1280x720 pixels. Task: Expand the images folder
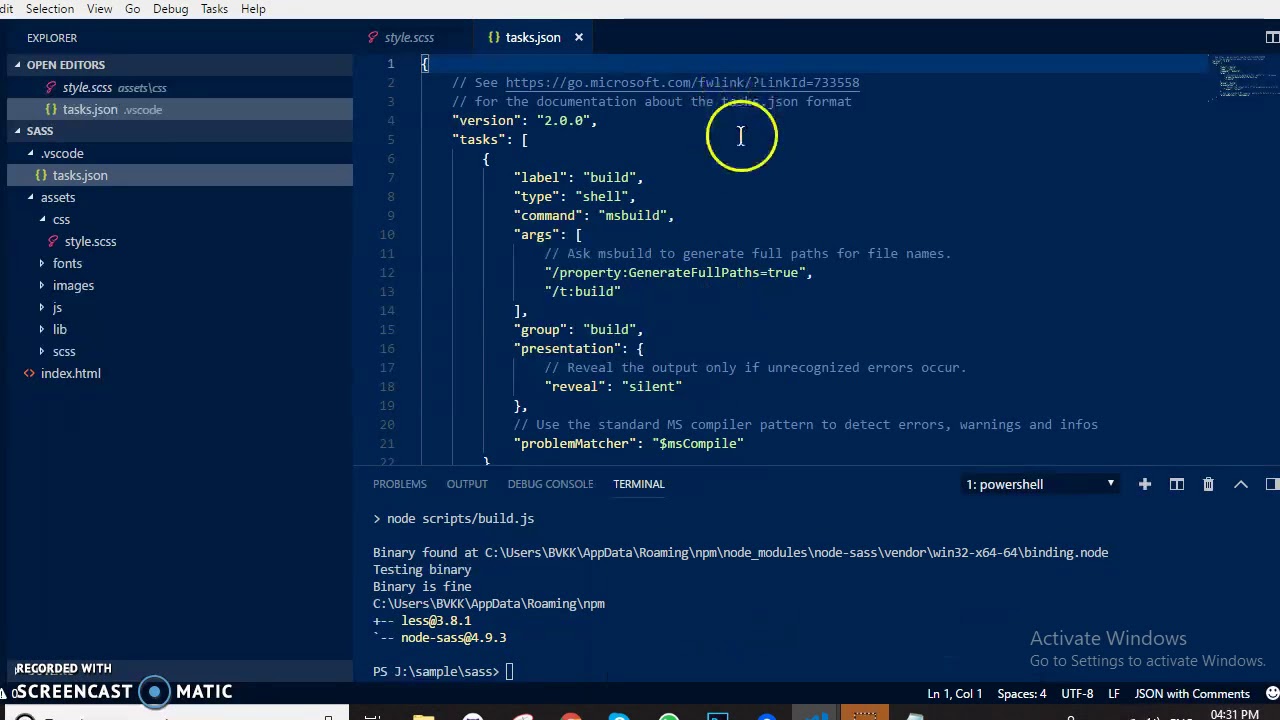(42, 285)
